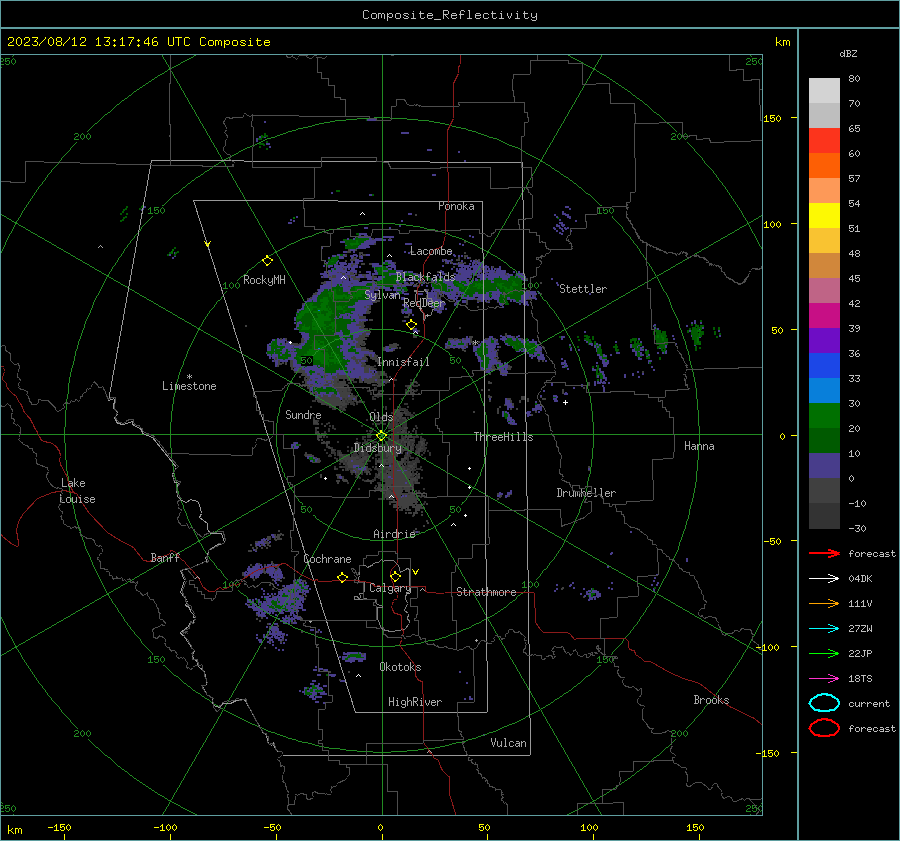Click the Calgary city label
900x841 pixels.
click(390, 588)
